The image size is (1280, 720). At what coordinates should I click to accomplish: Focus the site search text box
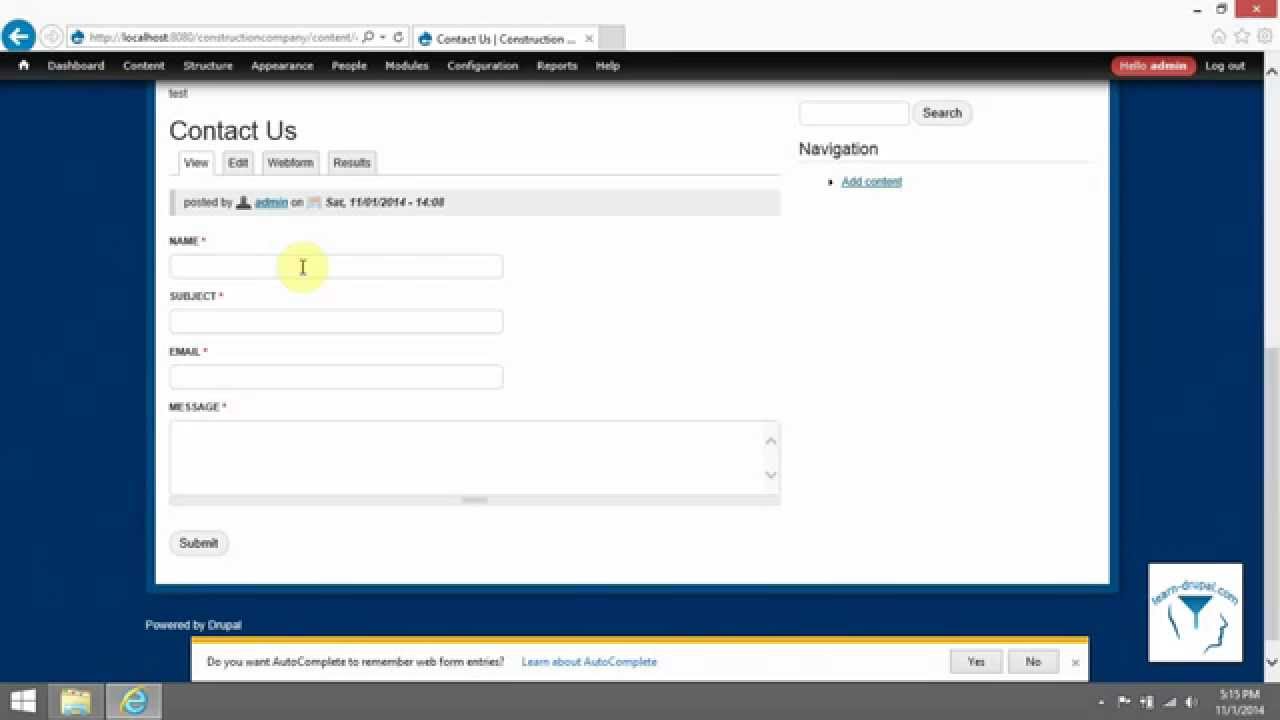pyautogui.click(x=854, y=113)
